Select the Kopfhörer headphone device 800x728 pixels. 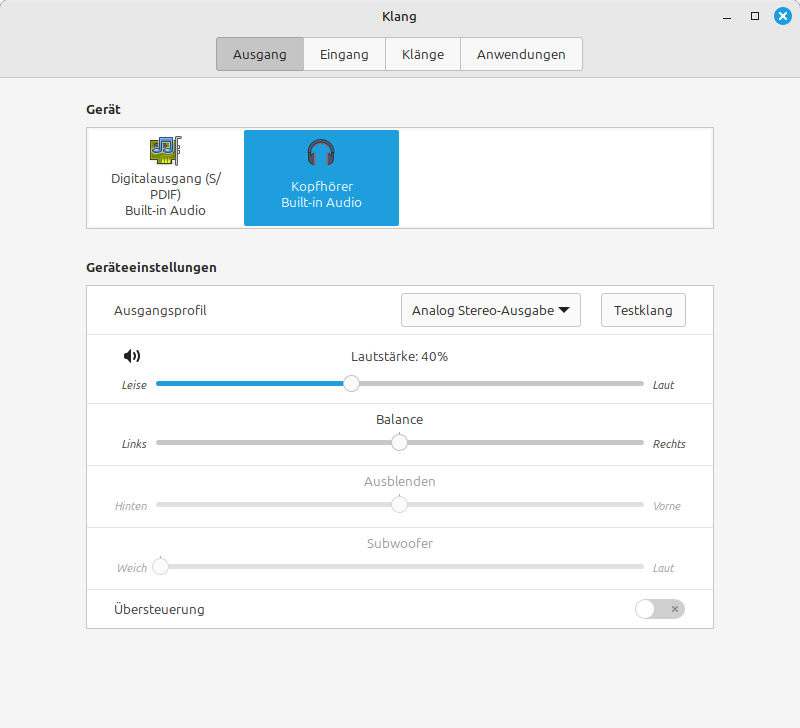coord(321,177)
